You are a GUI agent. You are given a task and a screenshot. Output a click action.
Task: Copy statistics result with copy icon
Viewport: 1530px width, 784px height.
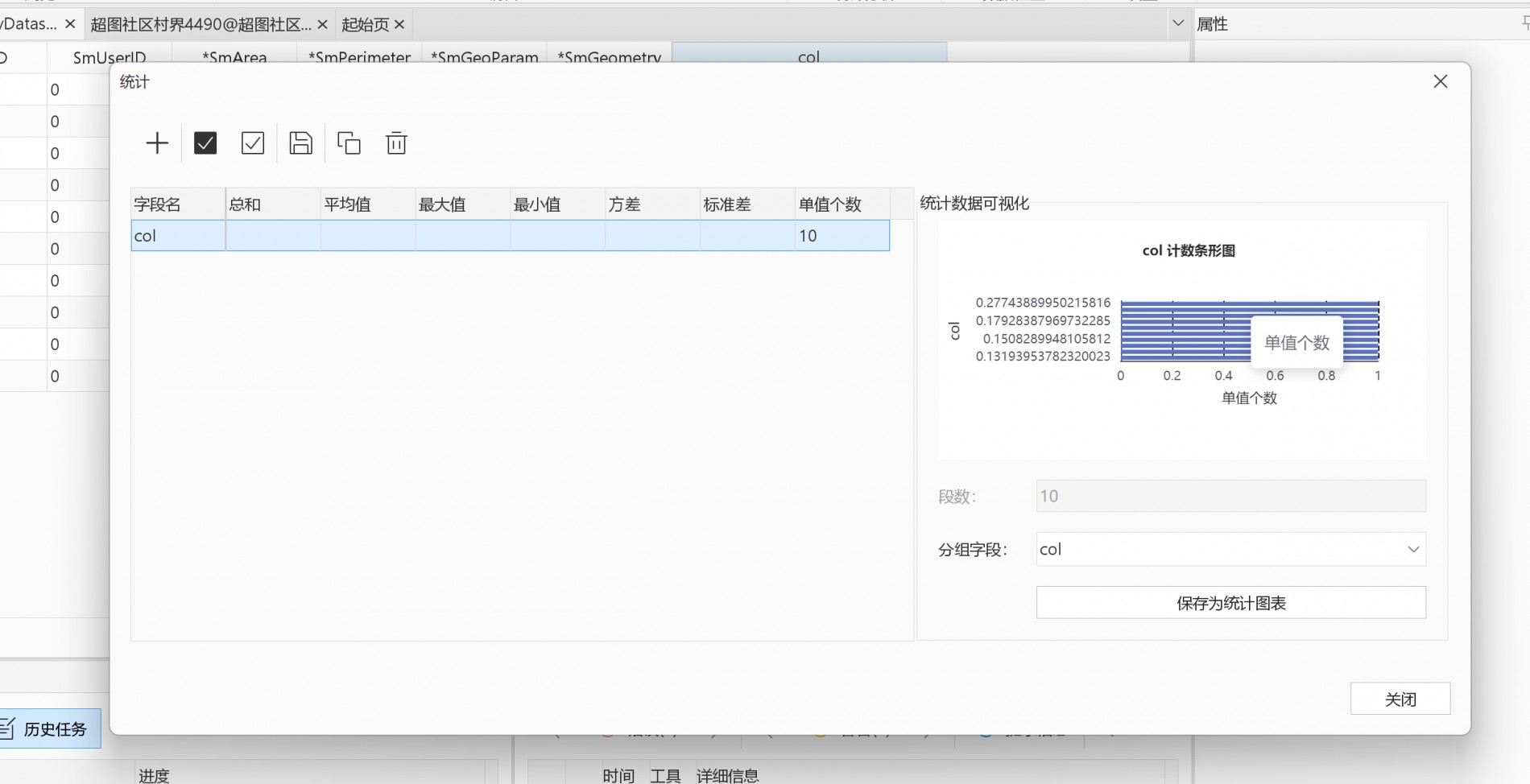[349, 143]
